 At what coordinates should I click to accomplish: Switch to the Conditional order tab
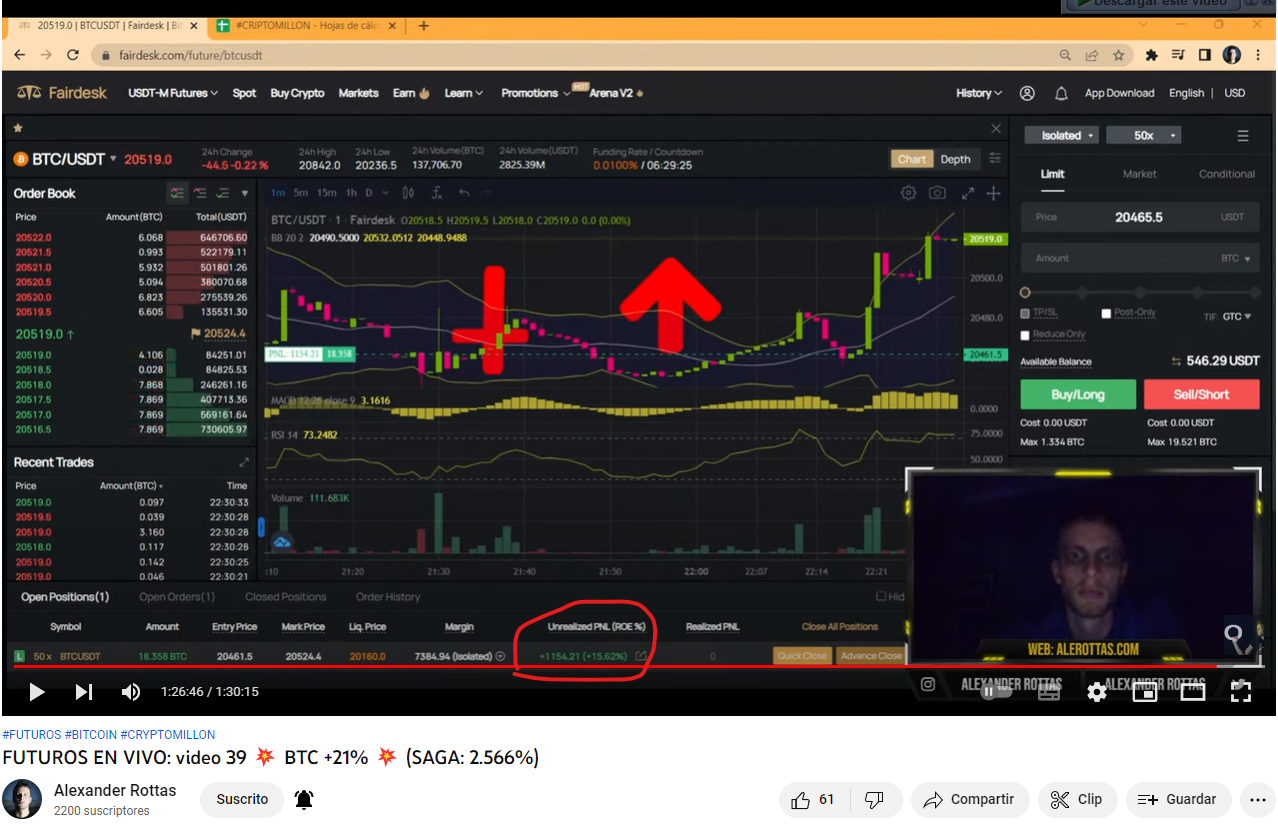[1227, 174]
